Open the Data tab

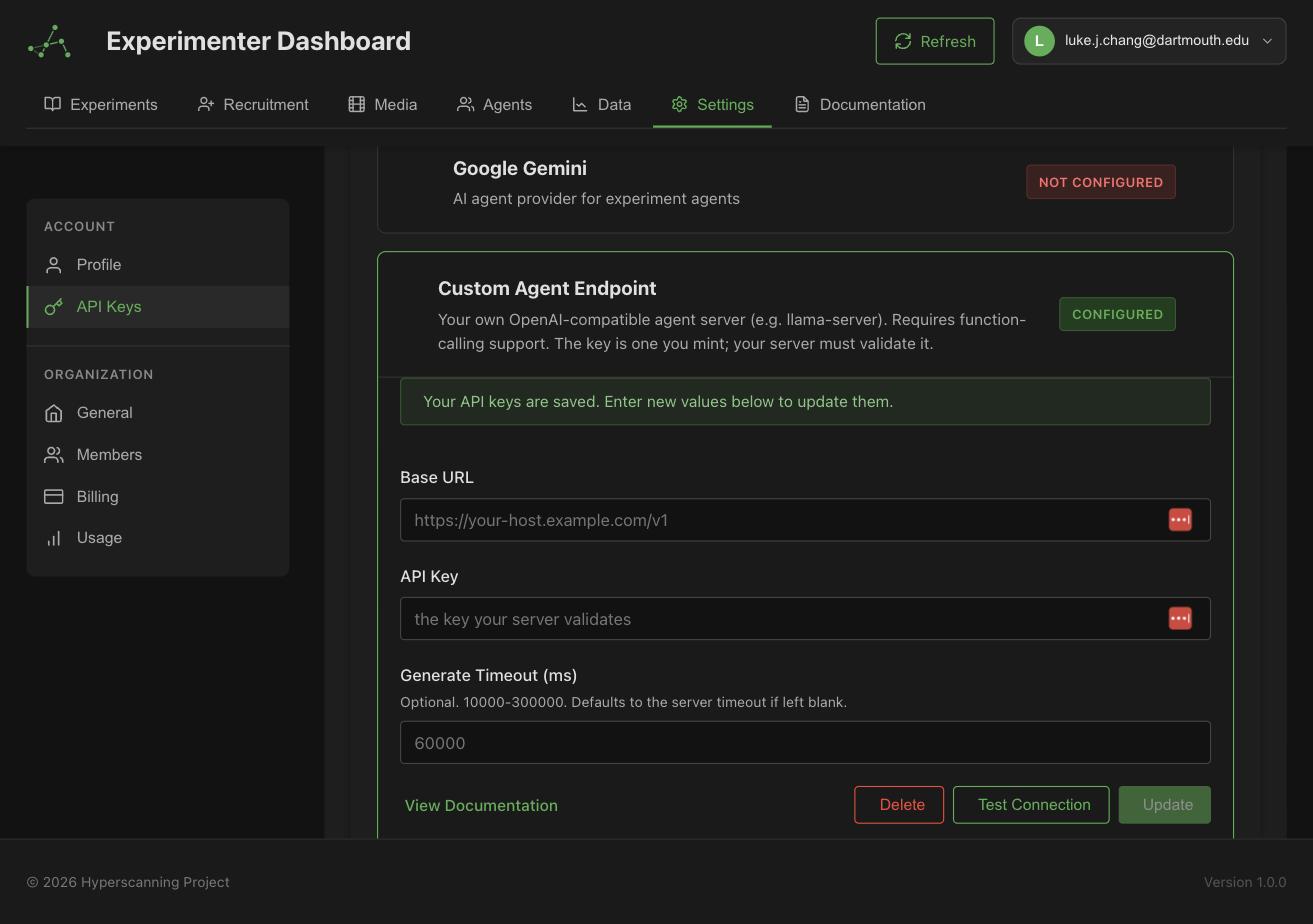(x=601, y=104)
